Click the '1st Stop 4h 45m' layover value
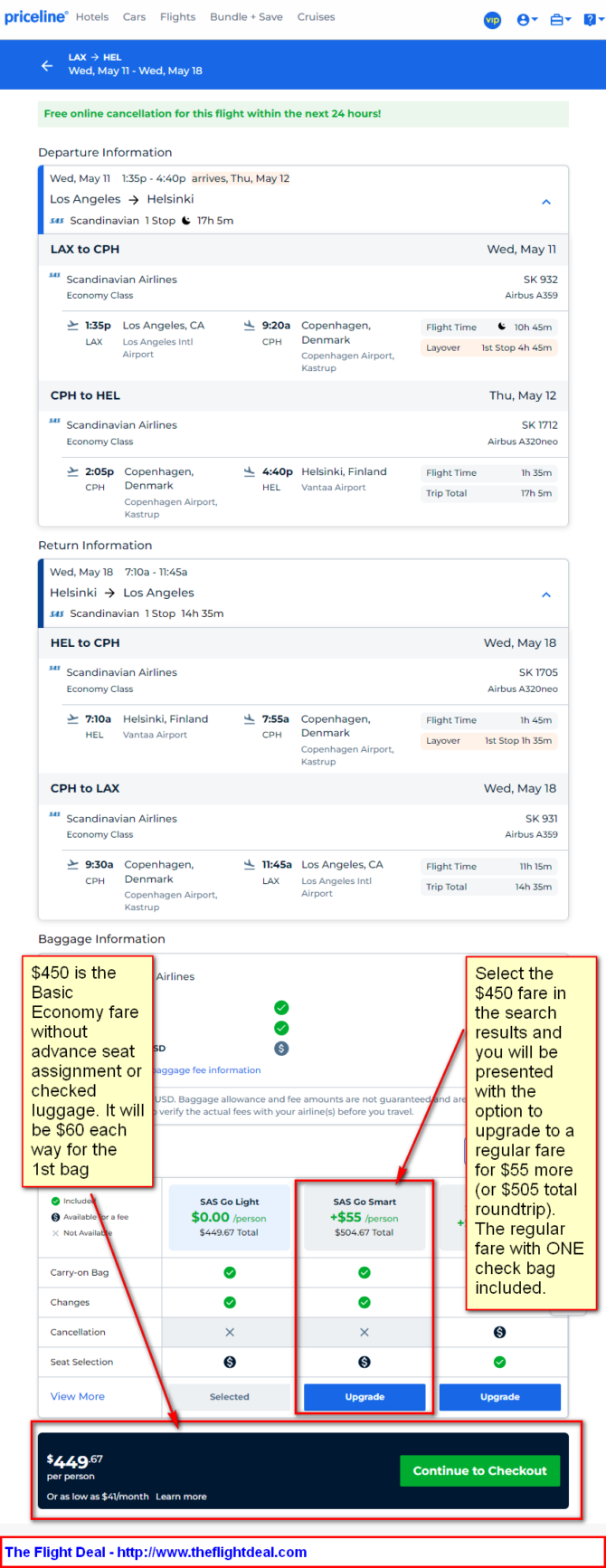606x1568 pixels. click(516, 347)
